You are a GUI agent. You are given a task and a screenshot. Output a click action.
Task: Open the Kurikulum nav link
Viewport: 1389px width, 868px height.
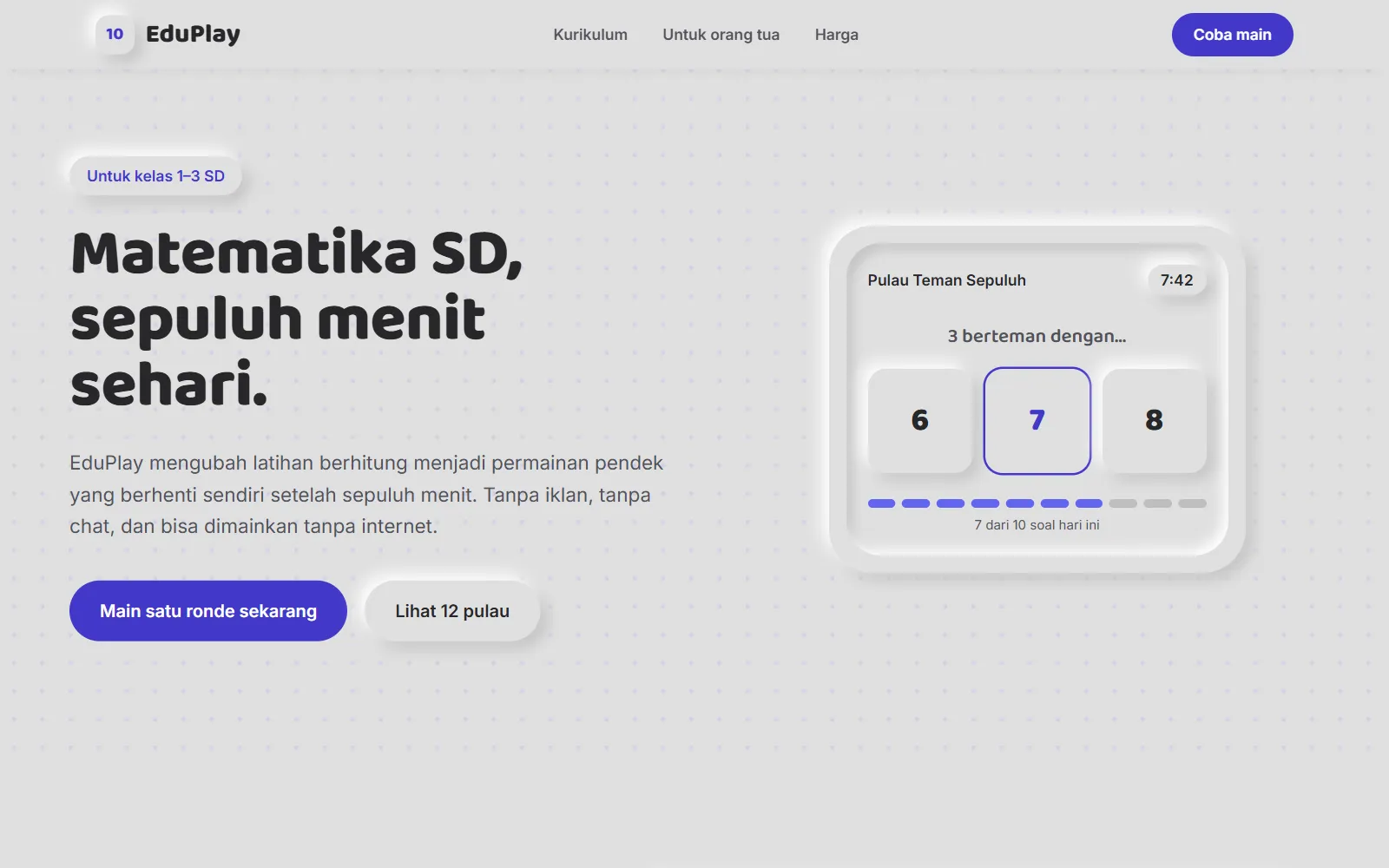click(590, 35)
